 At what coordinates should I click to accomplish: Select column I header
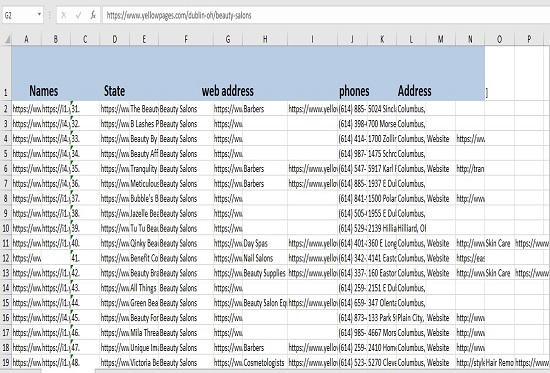(x=313, y=39)
